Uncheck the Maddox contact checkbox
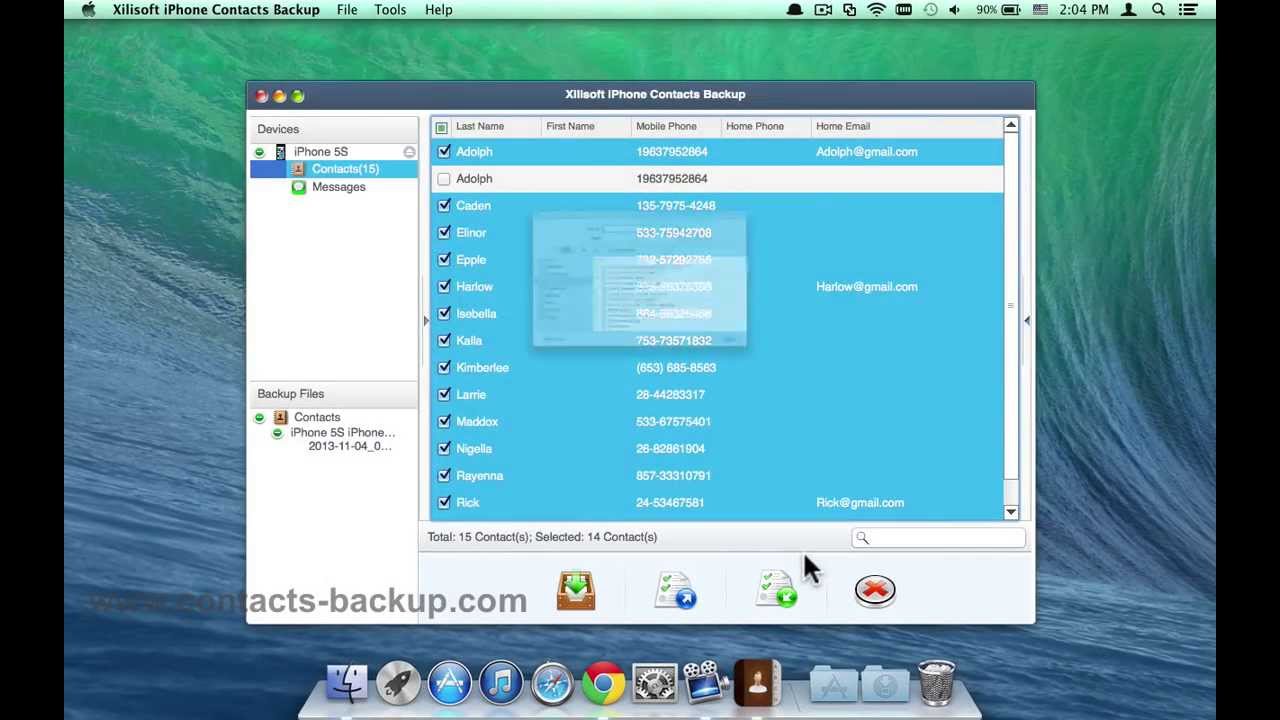Viewport: 1280px width, 720px height. pyautogui.click(x=444, y=422)
